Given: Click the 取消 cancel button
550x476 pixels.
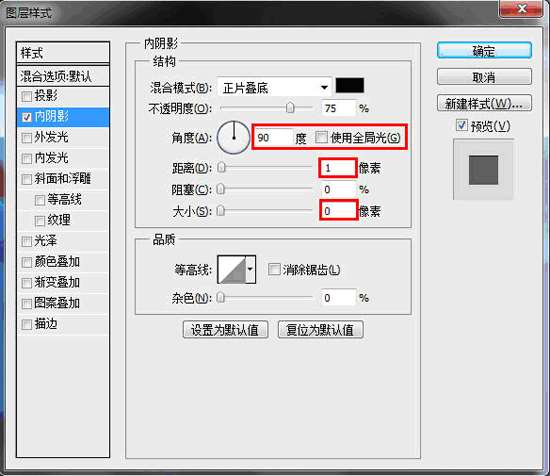Looking at the screenshot, I should [484, 77].
